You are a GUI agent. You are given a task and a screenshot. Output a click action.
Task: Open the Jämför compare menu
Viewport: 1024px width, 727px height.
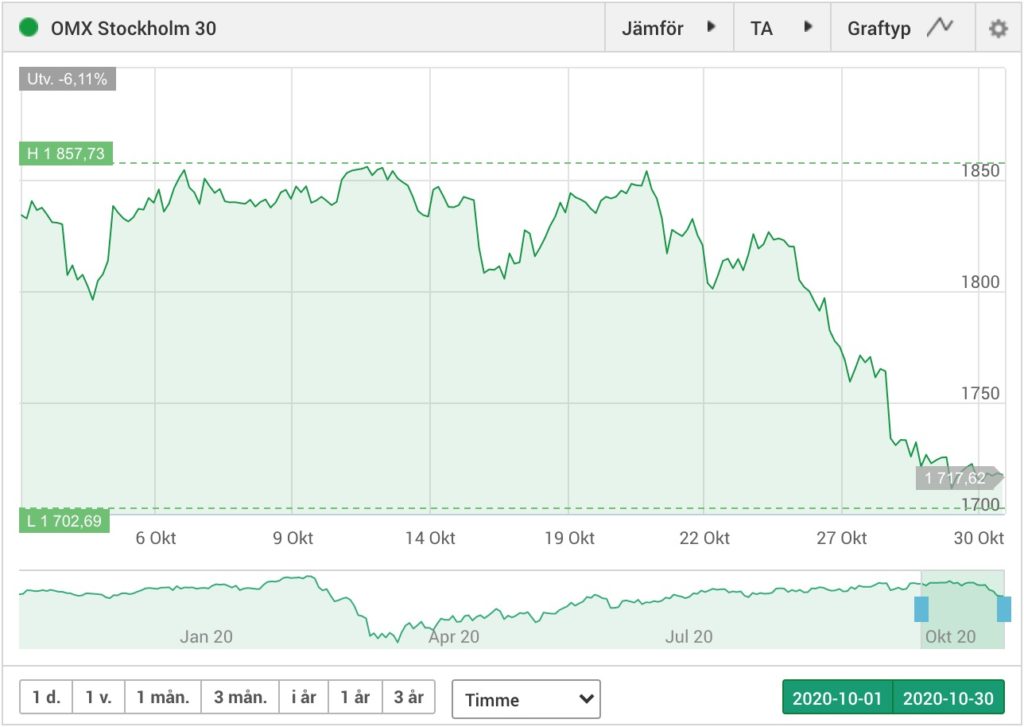click(669, 27)
